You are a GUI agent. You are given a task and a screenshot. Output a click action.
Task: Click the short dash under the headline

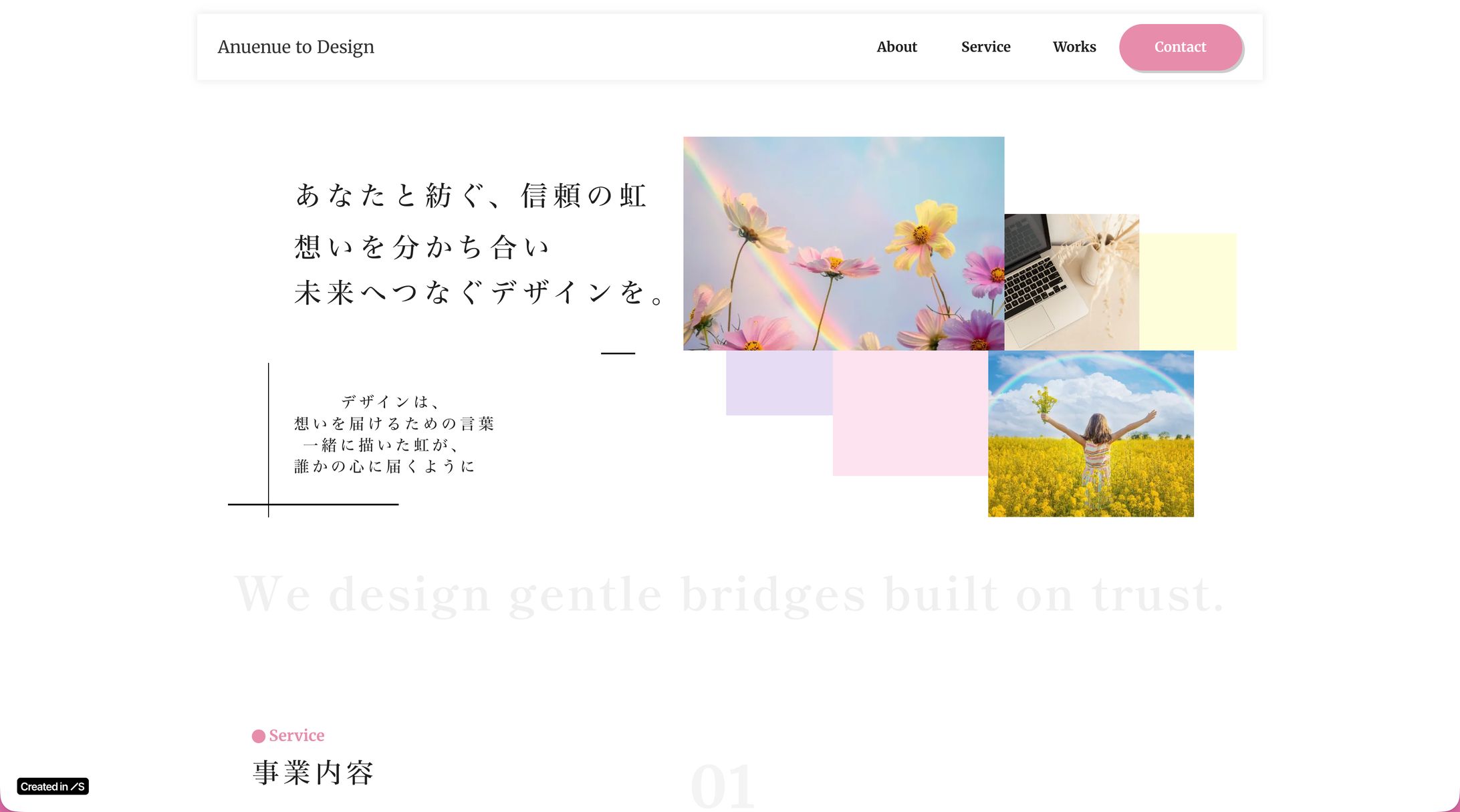pos(618,353)
